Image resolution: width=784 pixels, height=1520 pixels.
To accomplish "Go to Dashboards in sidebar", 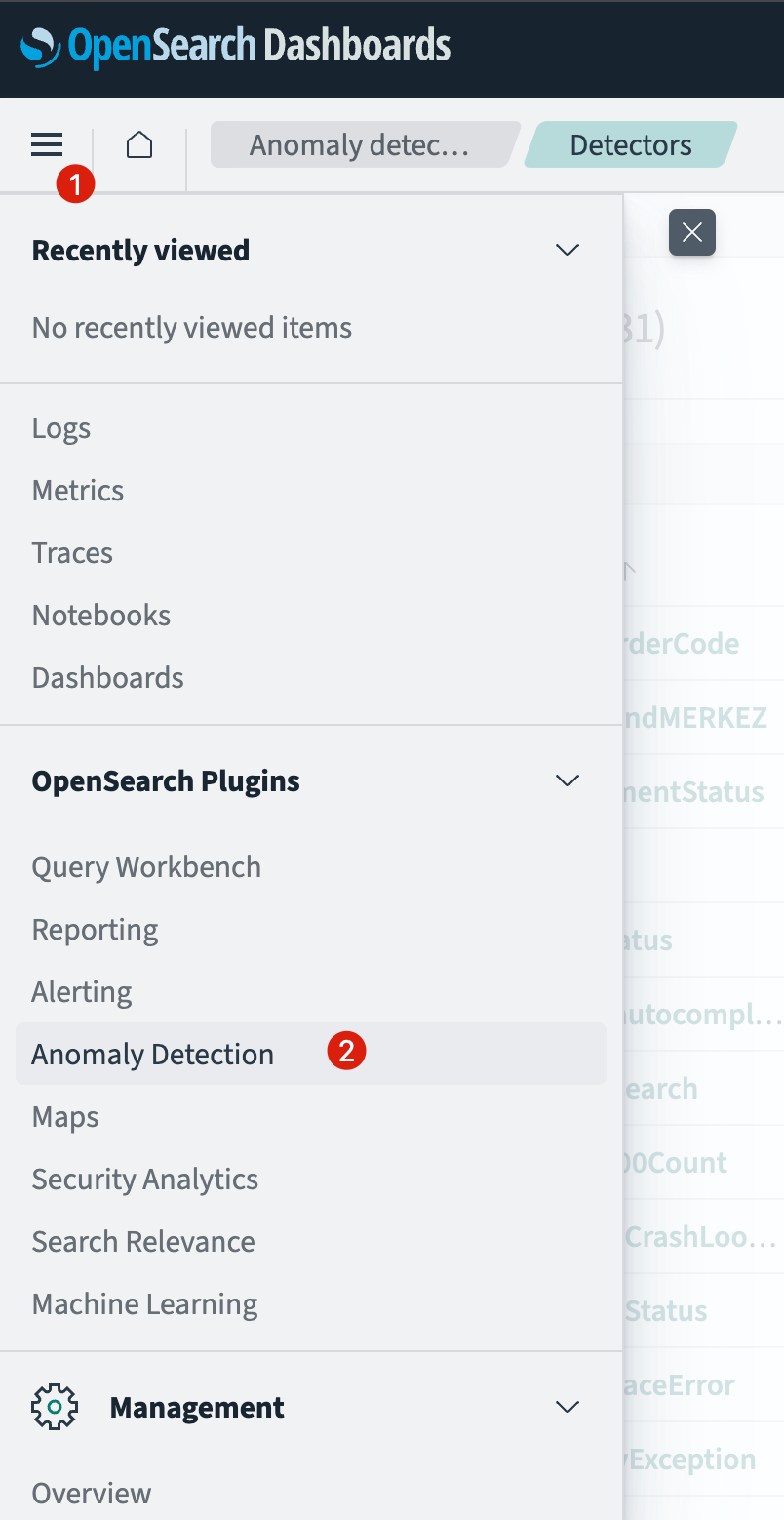I will pyautogui.click(x=108, y=677).
